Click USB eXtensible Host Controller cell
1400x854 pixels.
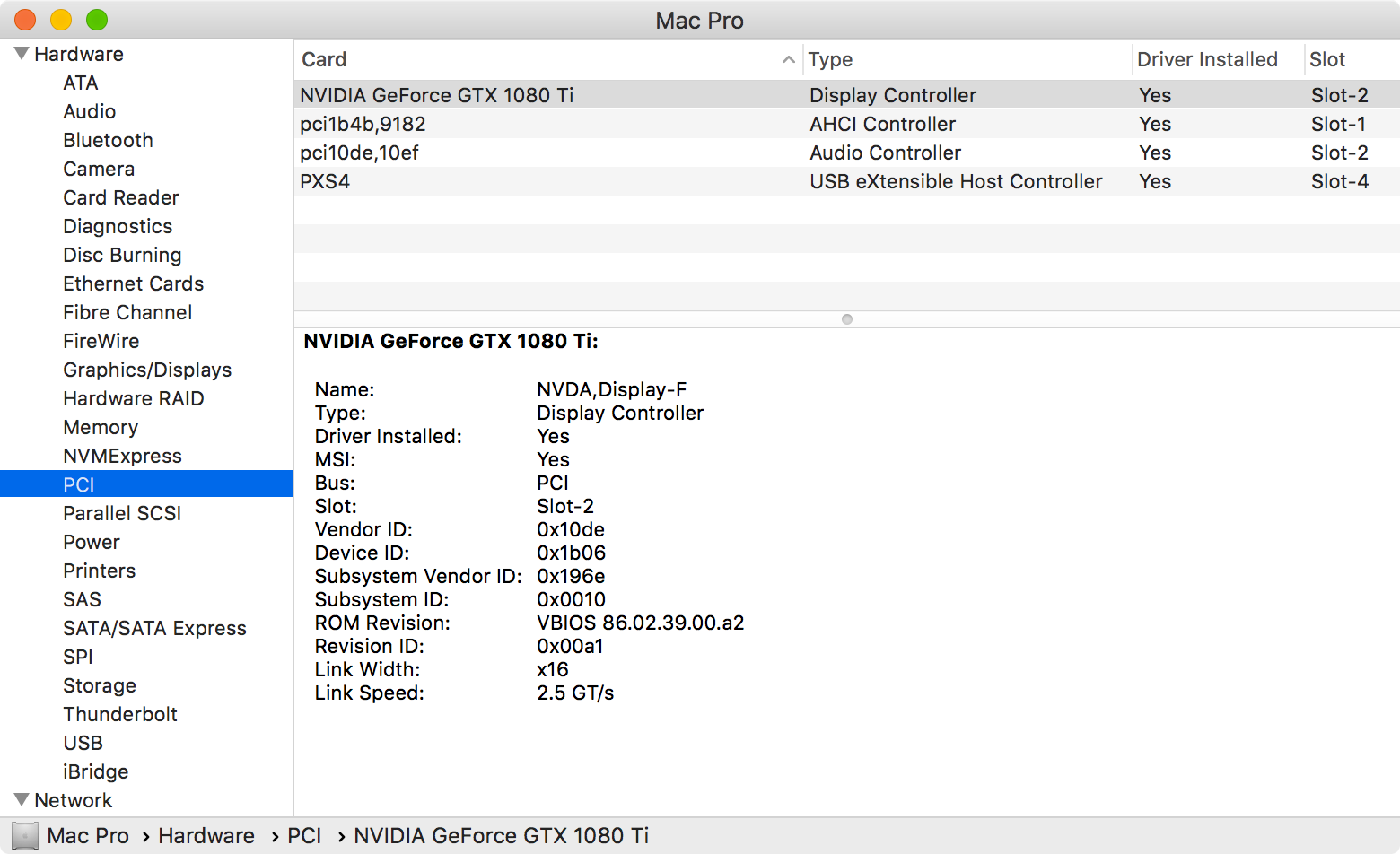tap(956, 181)
